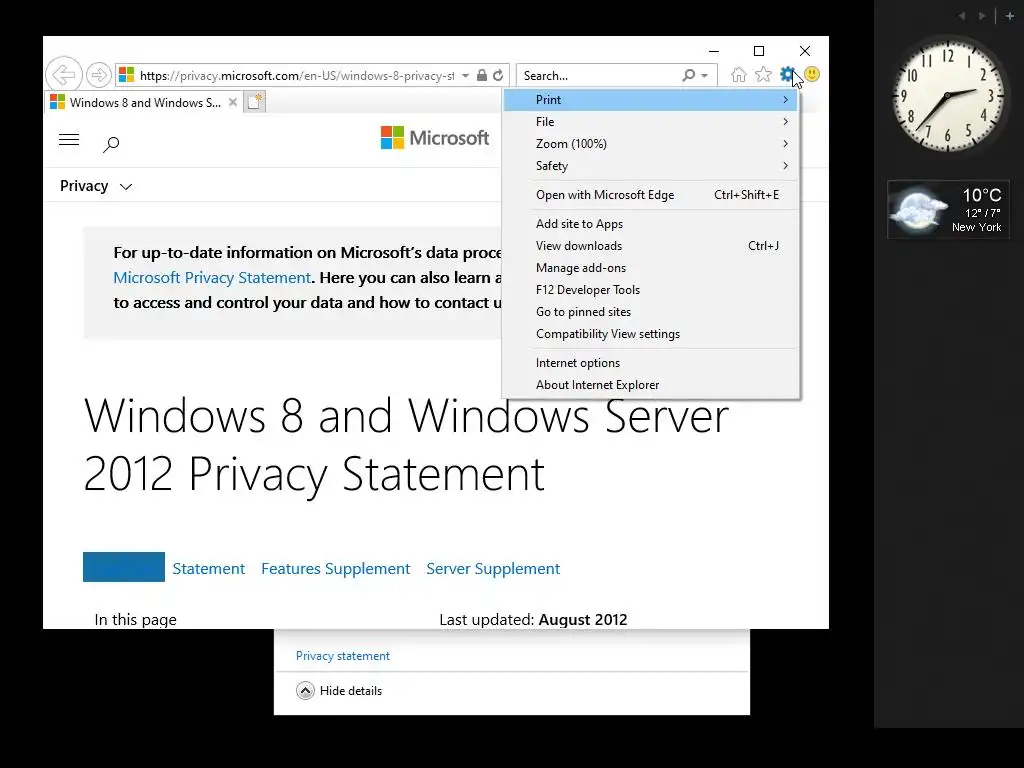Open a new tab with the blank tab button
This screenshot has height=768, width=1024.
click(x=255, y=102)
